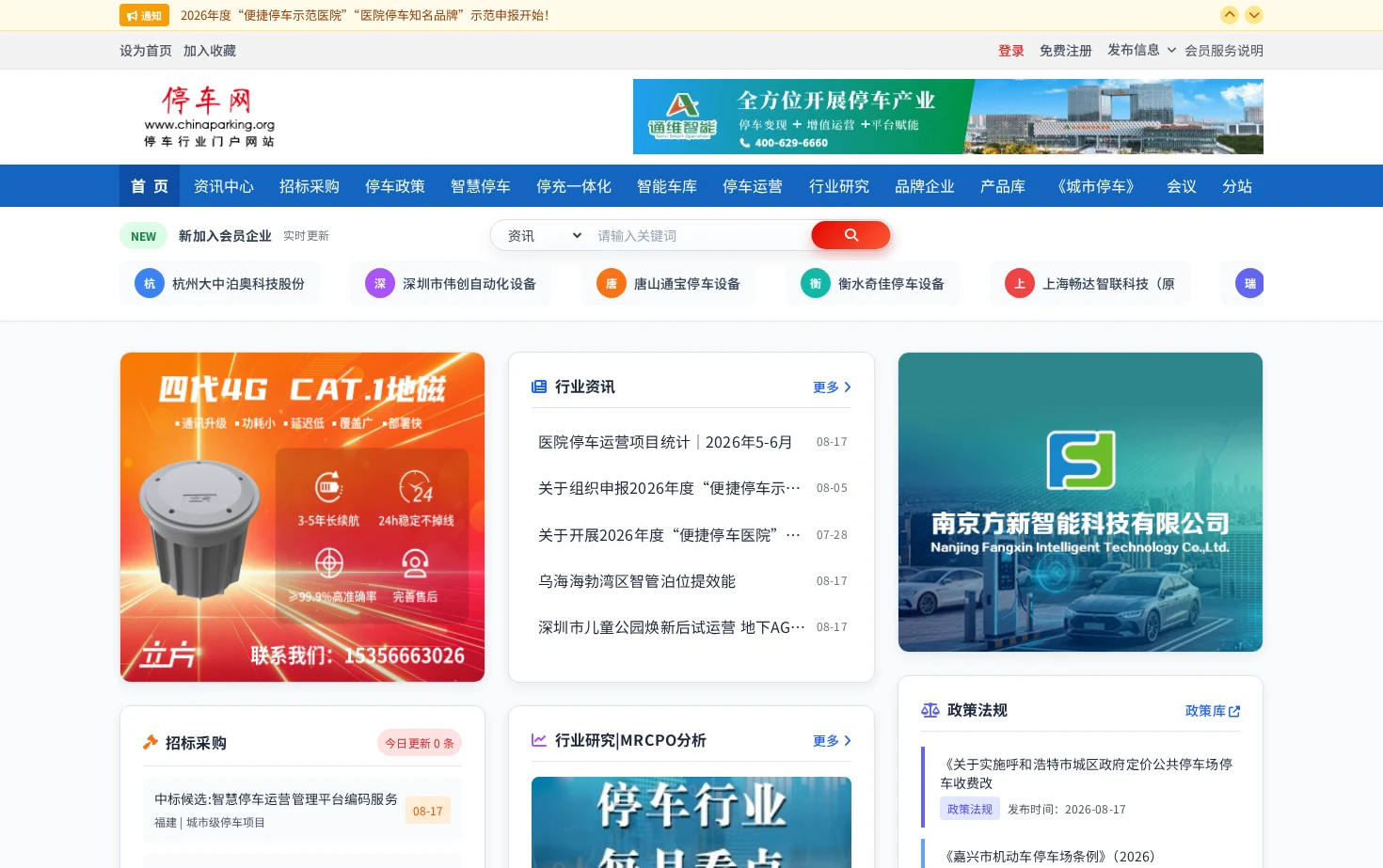
Task: Click the orange 唐 company avatar
Action: pyautogui.click(x=612, y=283)
